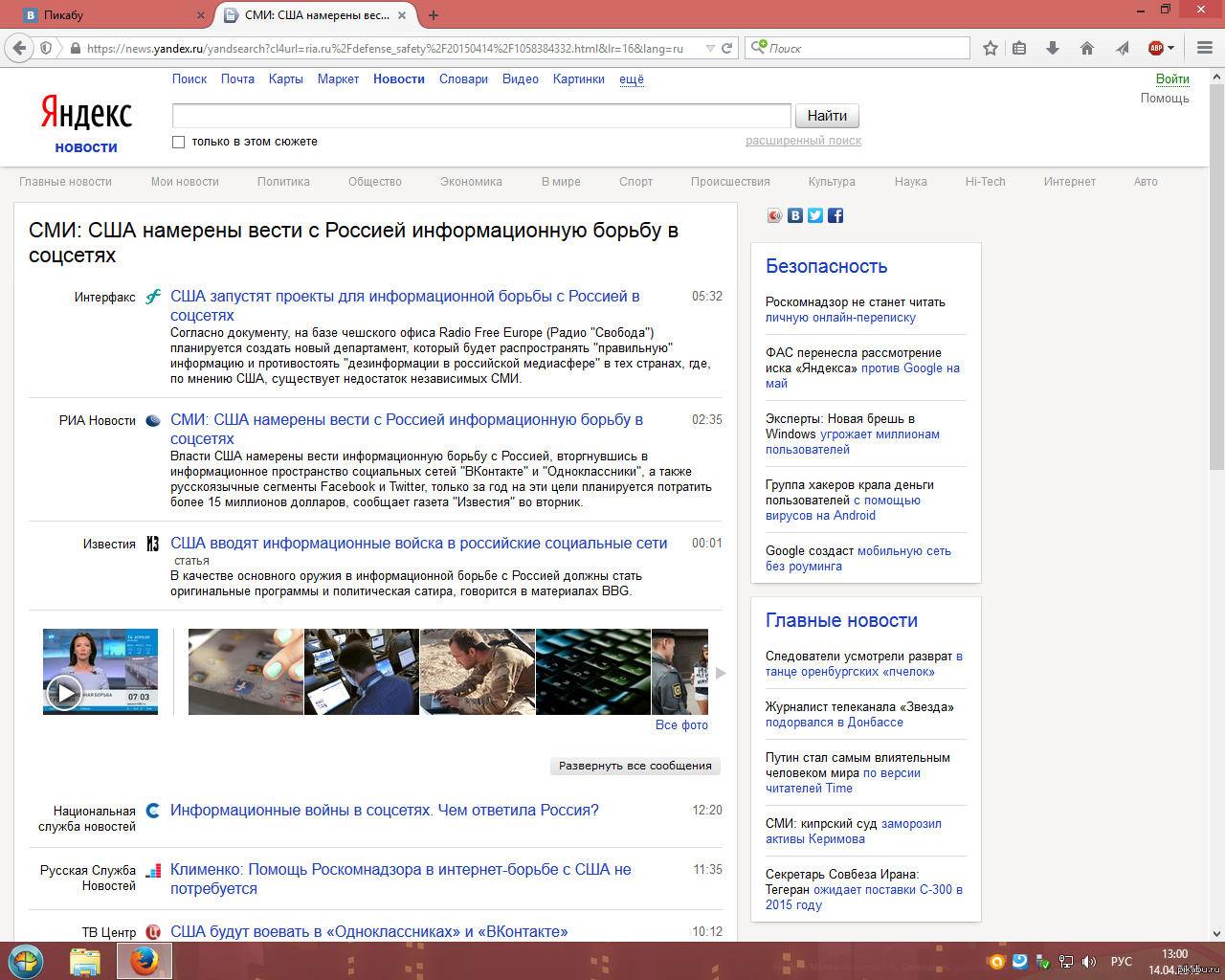Play the news video thumbnail
The height and width of the screenshot is (980, 1225).
point(65,692)
